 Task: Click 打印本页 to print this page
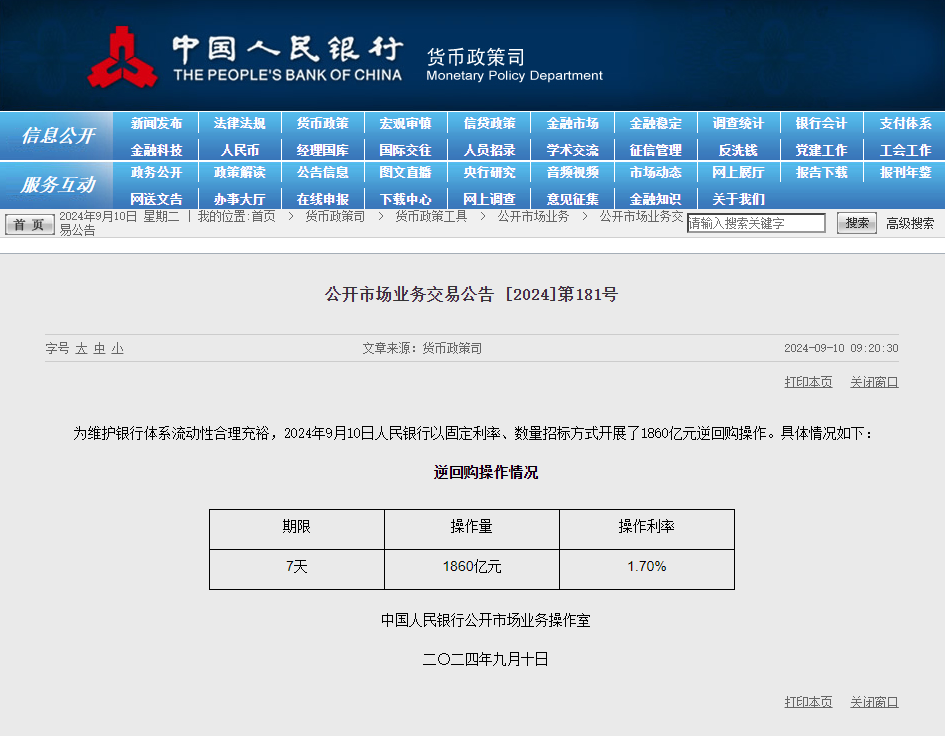[808, 382]
